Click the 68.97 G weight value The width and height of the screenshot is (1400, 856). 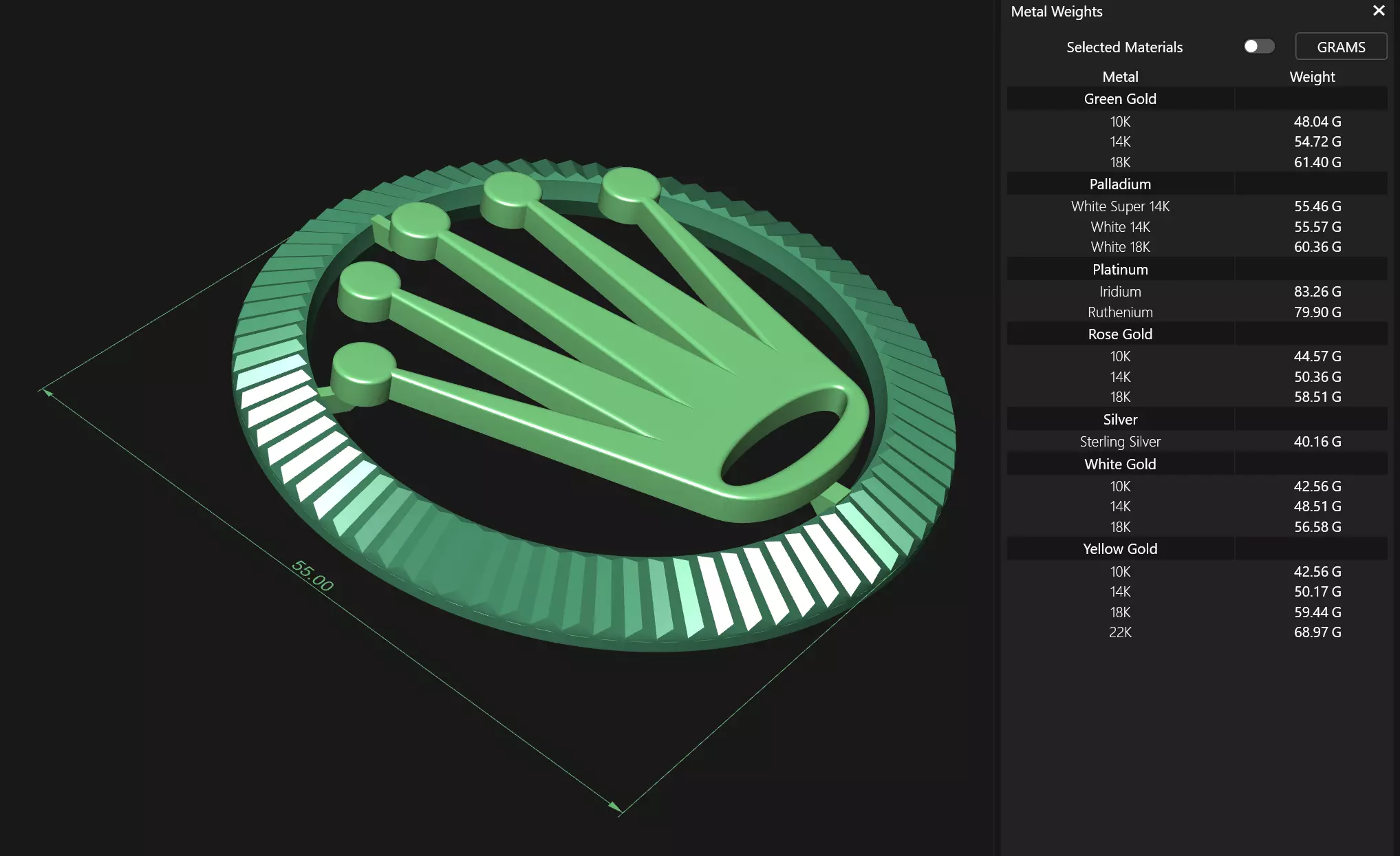pos(1317,632)
